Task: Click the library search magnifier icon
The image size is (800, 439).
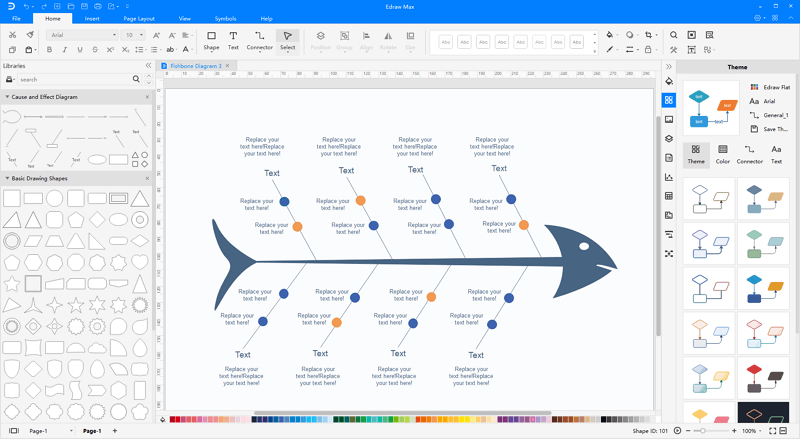Action: tap(136, 79)
